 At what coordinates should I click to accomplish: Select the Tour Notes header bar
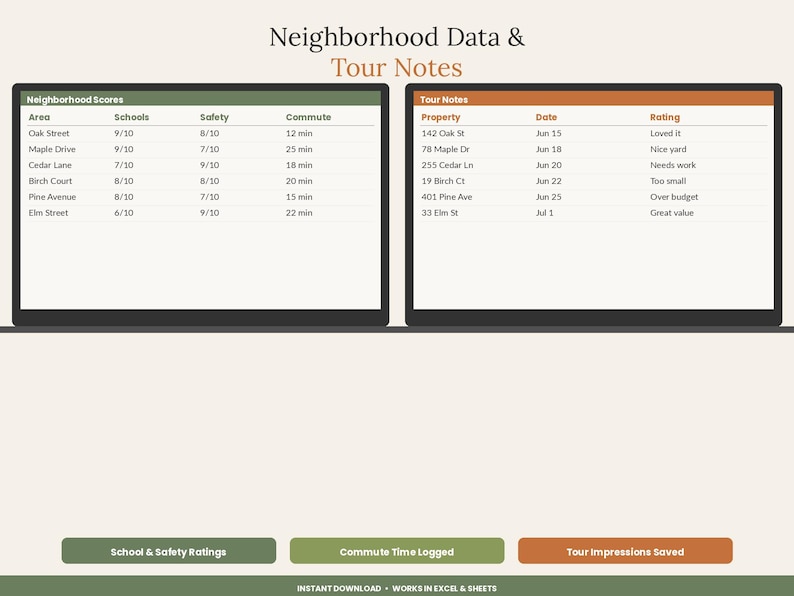(x=593, y=99)
